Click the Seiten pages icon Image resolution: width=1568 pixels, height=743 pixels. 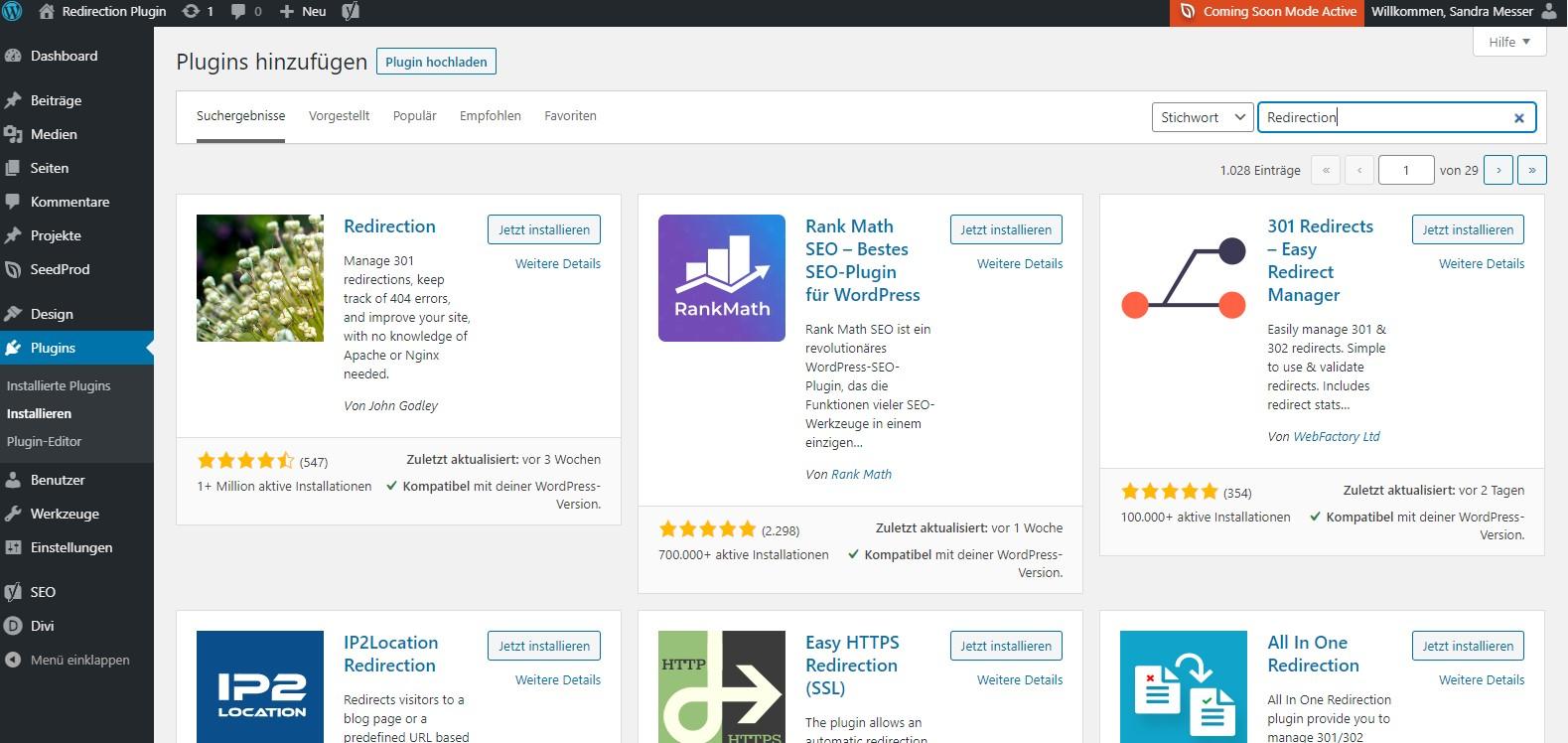click(x=13, y=168)
